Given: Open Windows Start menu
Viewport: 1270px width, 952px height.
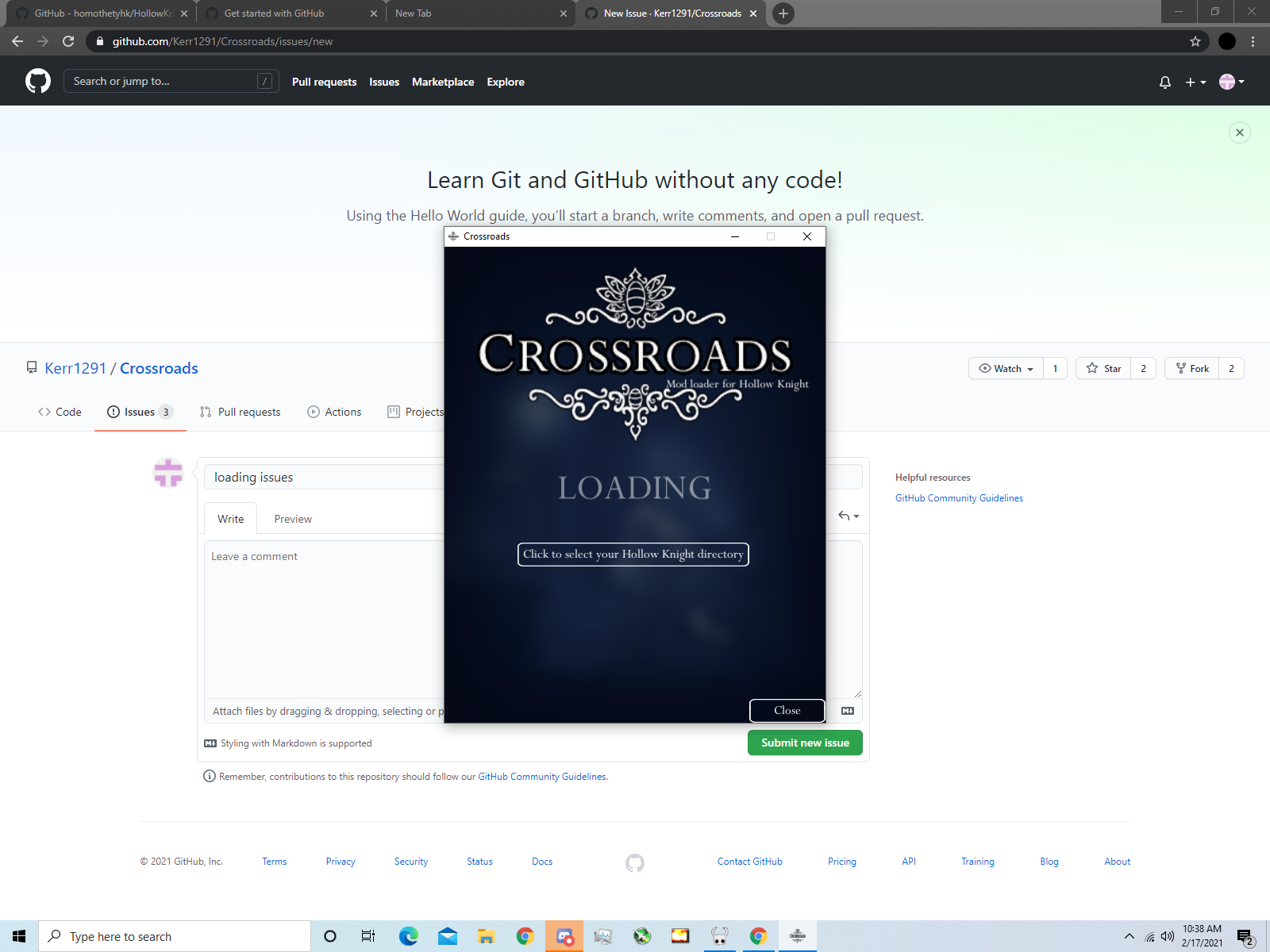Looking at the screenshot, I should [x=19, y=936].
